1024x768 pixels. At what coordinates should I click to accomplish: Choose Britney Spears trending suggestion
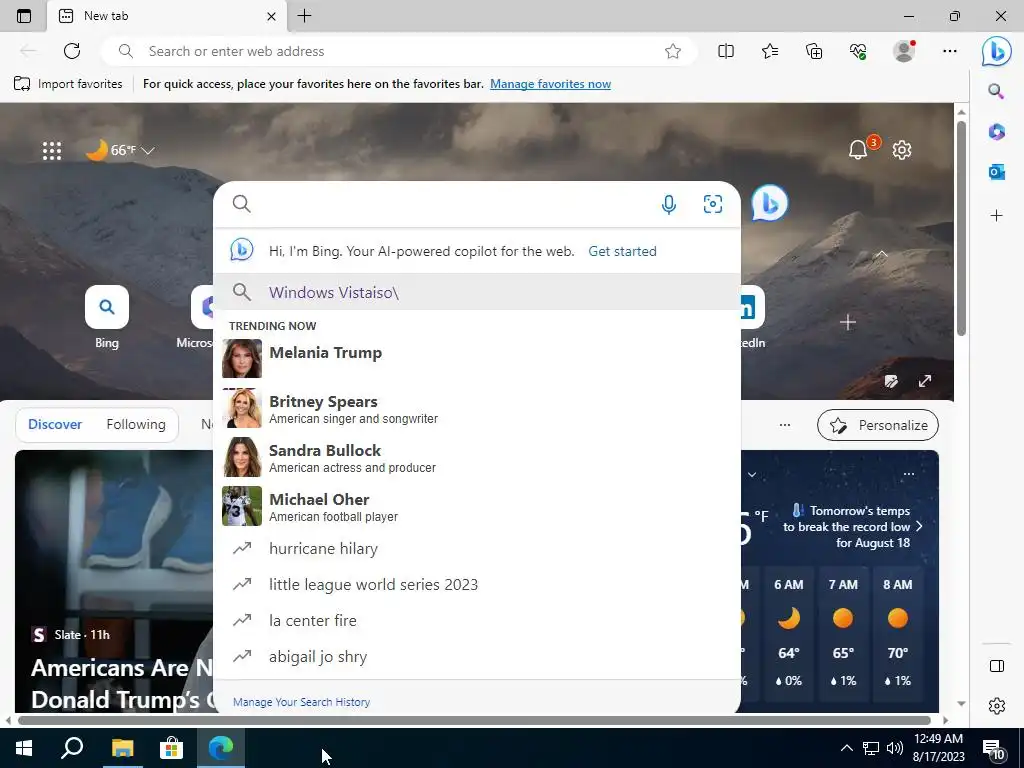pos(477,408)
